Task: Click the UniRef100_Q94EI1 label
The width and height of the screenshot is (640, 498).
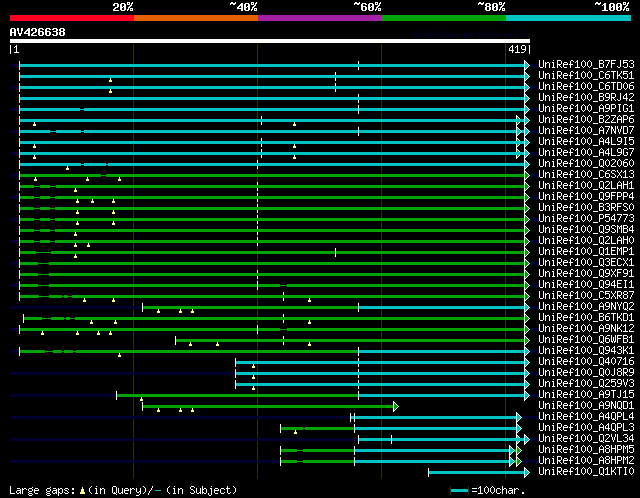Action: [x=586, y=285]
